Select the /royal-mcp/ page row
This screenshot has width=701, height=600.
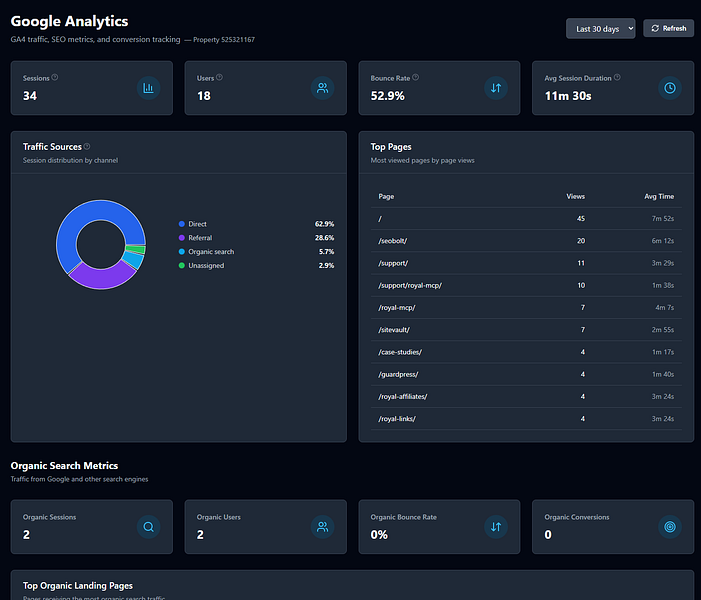pos(526,308)
